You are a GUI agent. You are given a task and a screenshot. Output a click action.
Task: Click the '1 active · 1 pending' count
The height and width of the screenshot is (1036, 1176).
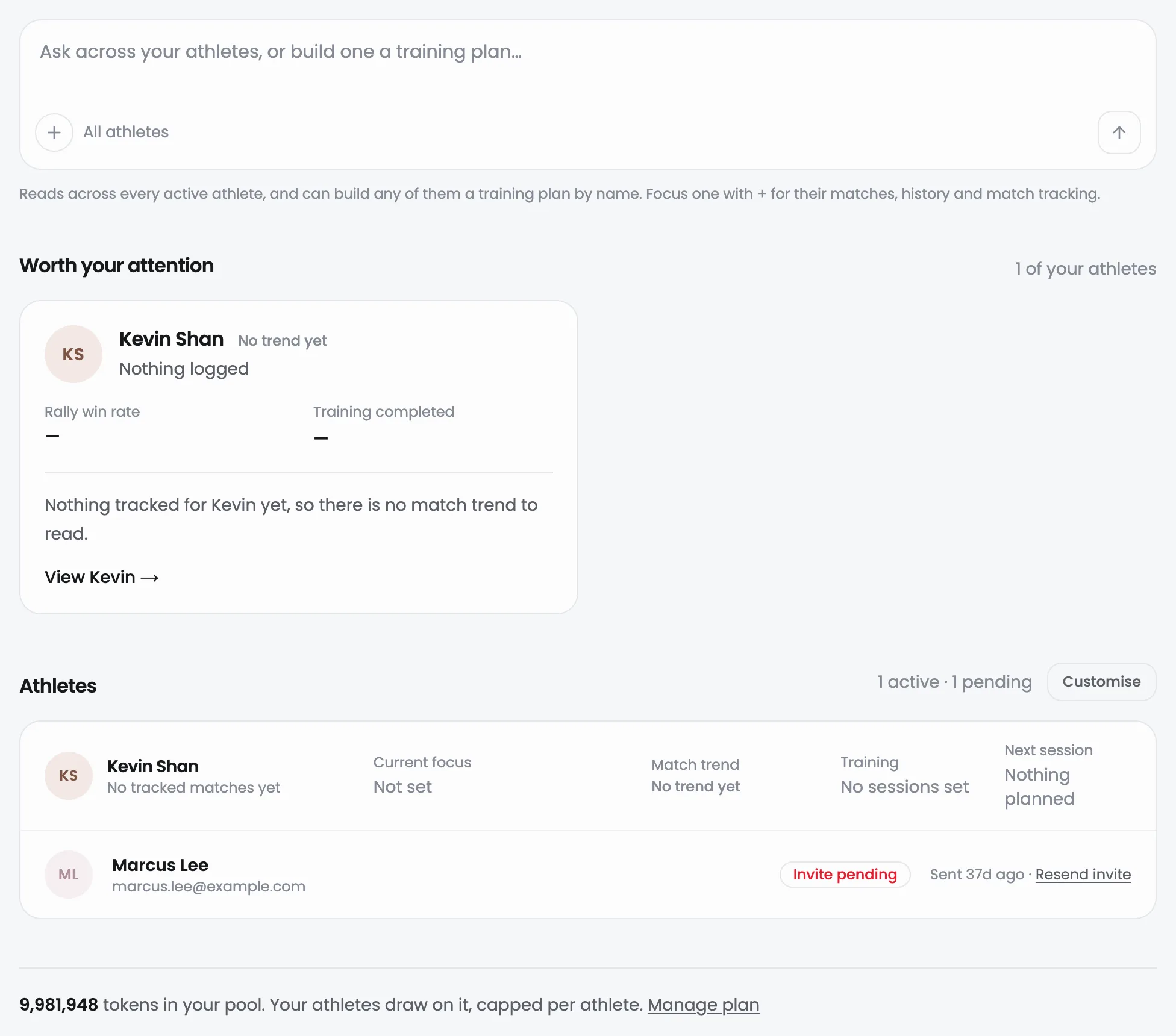point(954,682)
